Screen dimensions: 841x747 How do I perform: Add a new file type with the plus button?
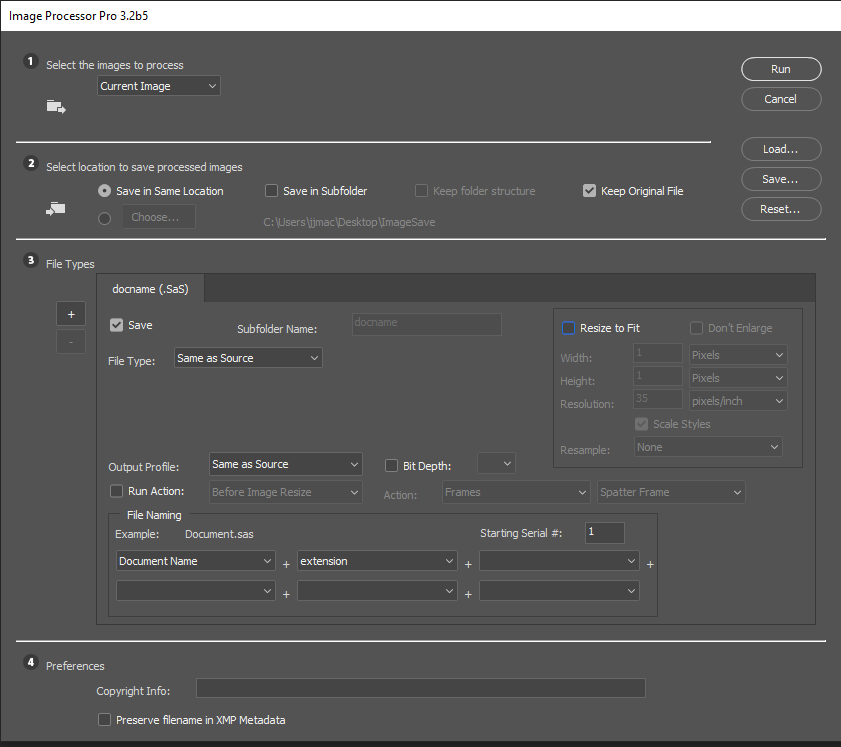point(70,313)
